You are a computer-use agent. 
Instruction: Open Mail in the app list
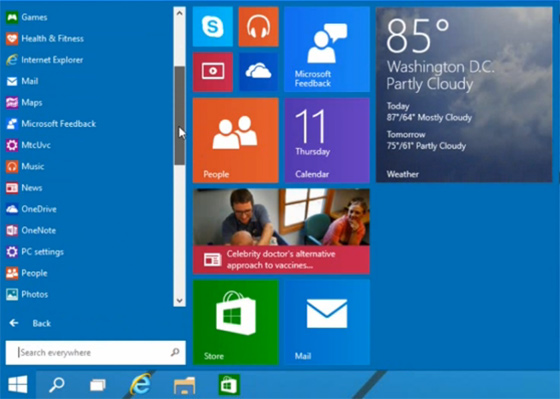coord(22,81)
